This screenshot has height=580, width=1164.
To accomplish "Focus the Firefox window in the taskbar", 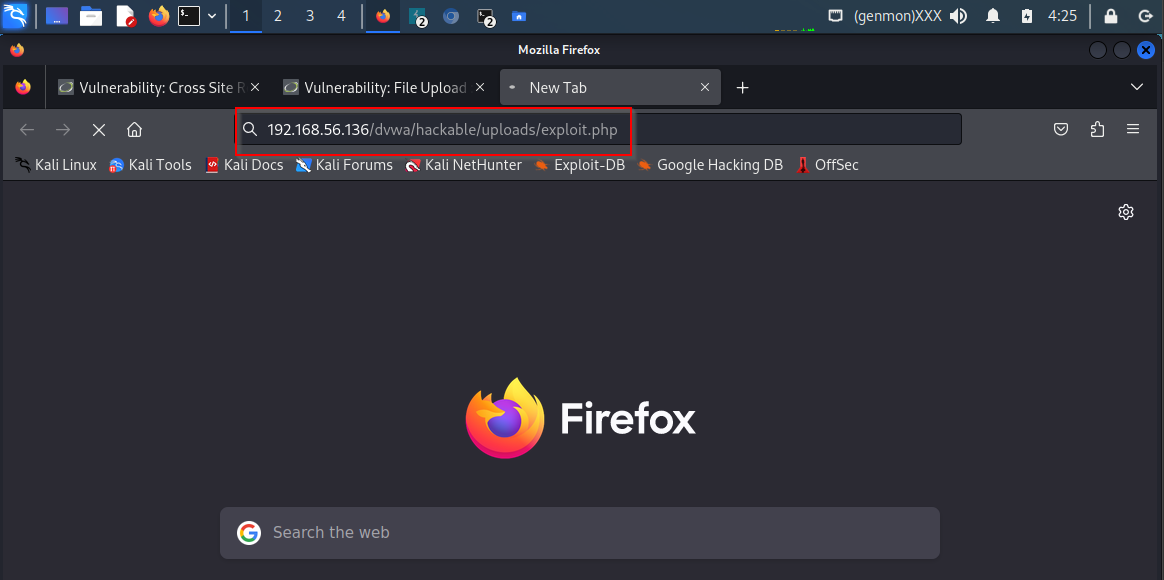I will click(x=383, y=16).
